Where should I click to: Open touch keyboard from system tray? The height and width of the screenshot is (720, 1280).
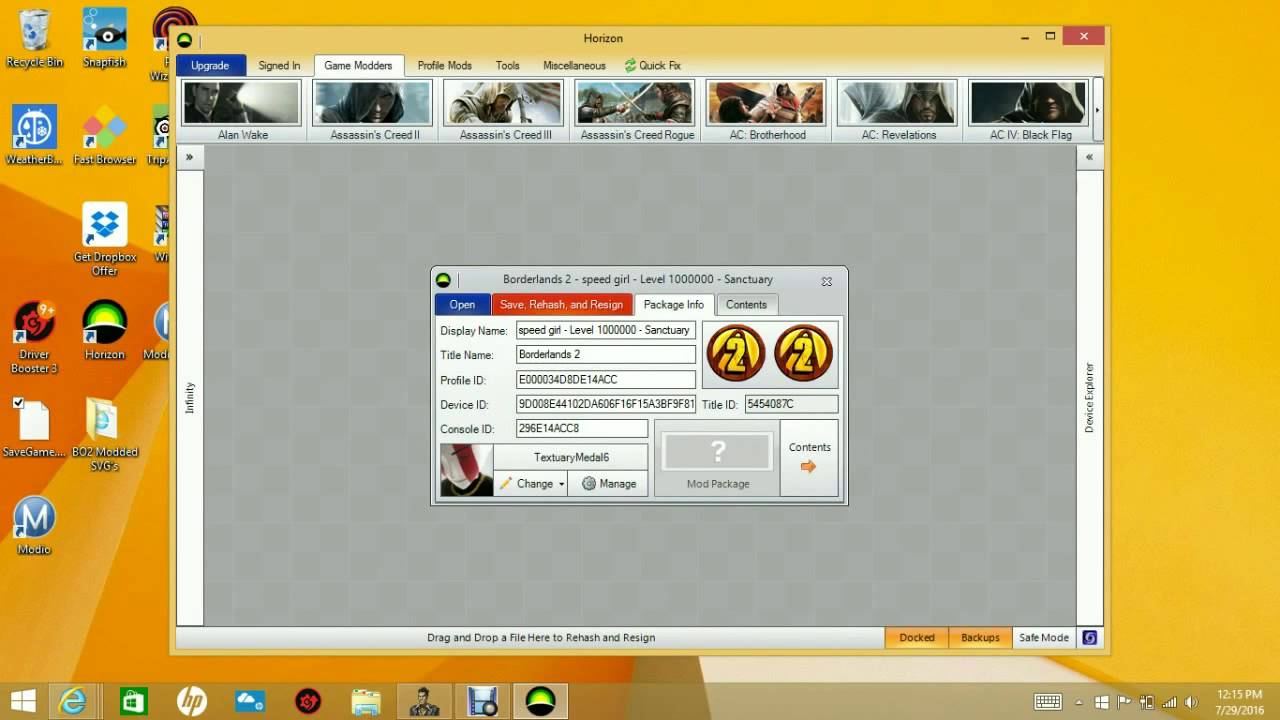(x=1048, y=702)
